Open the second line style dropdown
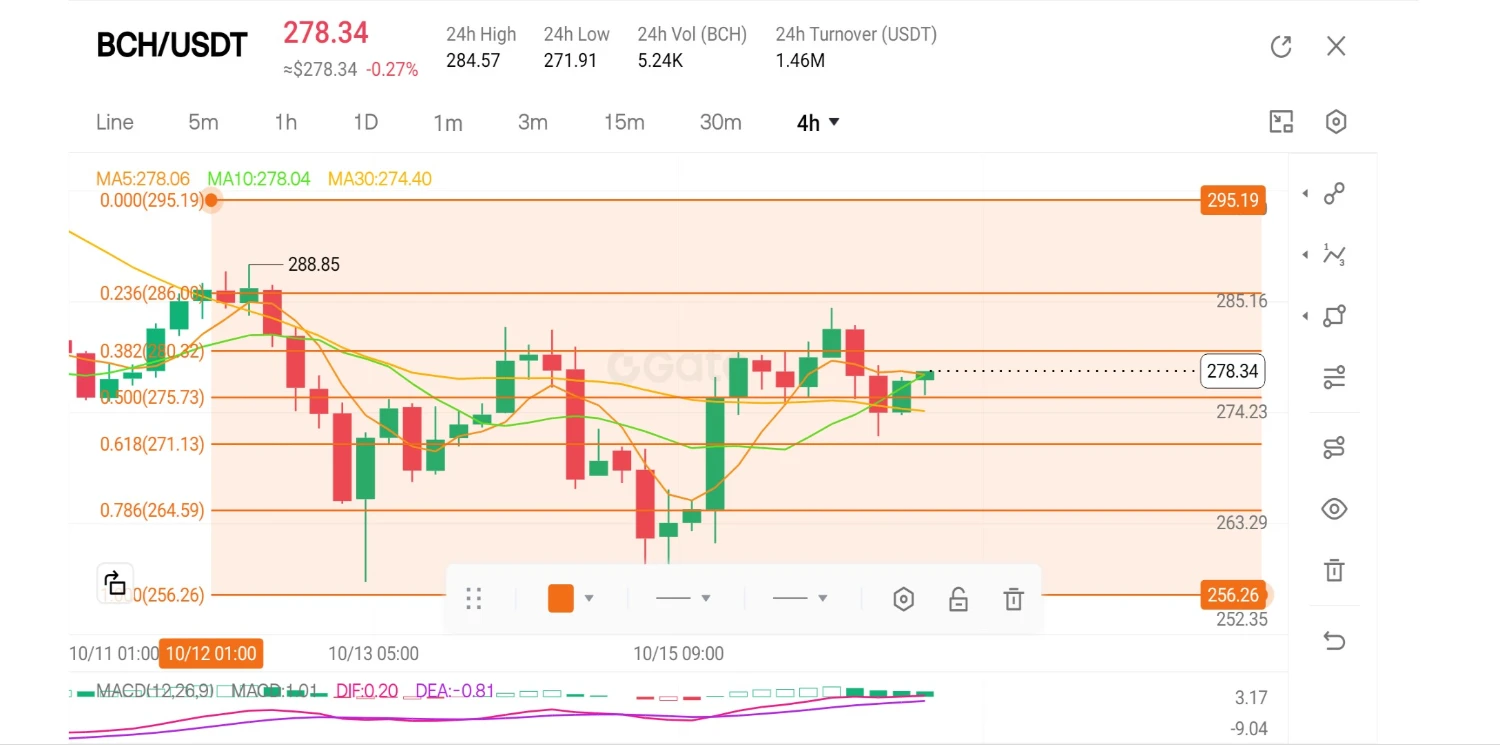Image resolution: width=1500 pixels, height=745 pixels. tap(800, 598)
